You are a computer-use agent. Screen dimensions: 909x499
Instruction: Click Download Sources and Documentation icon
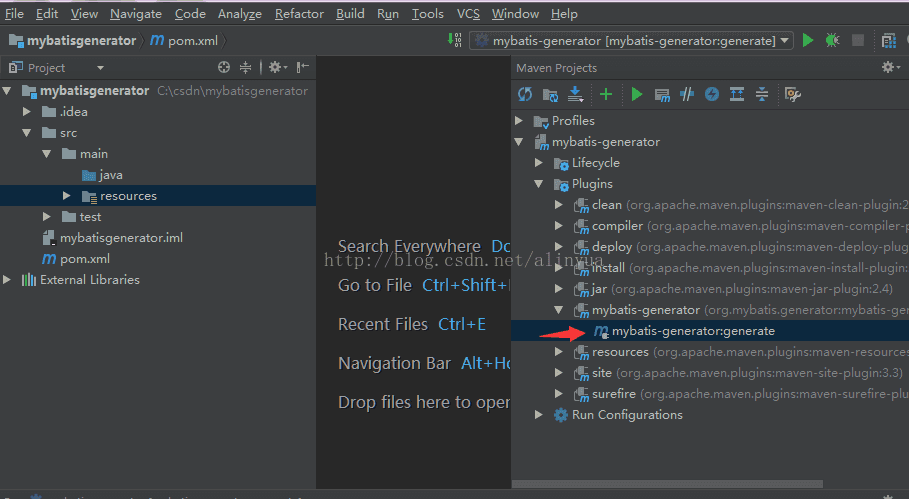(x=576, y=94)
